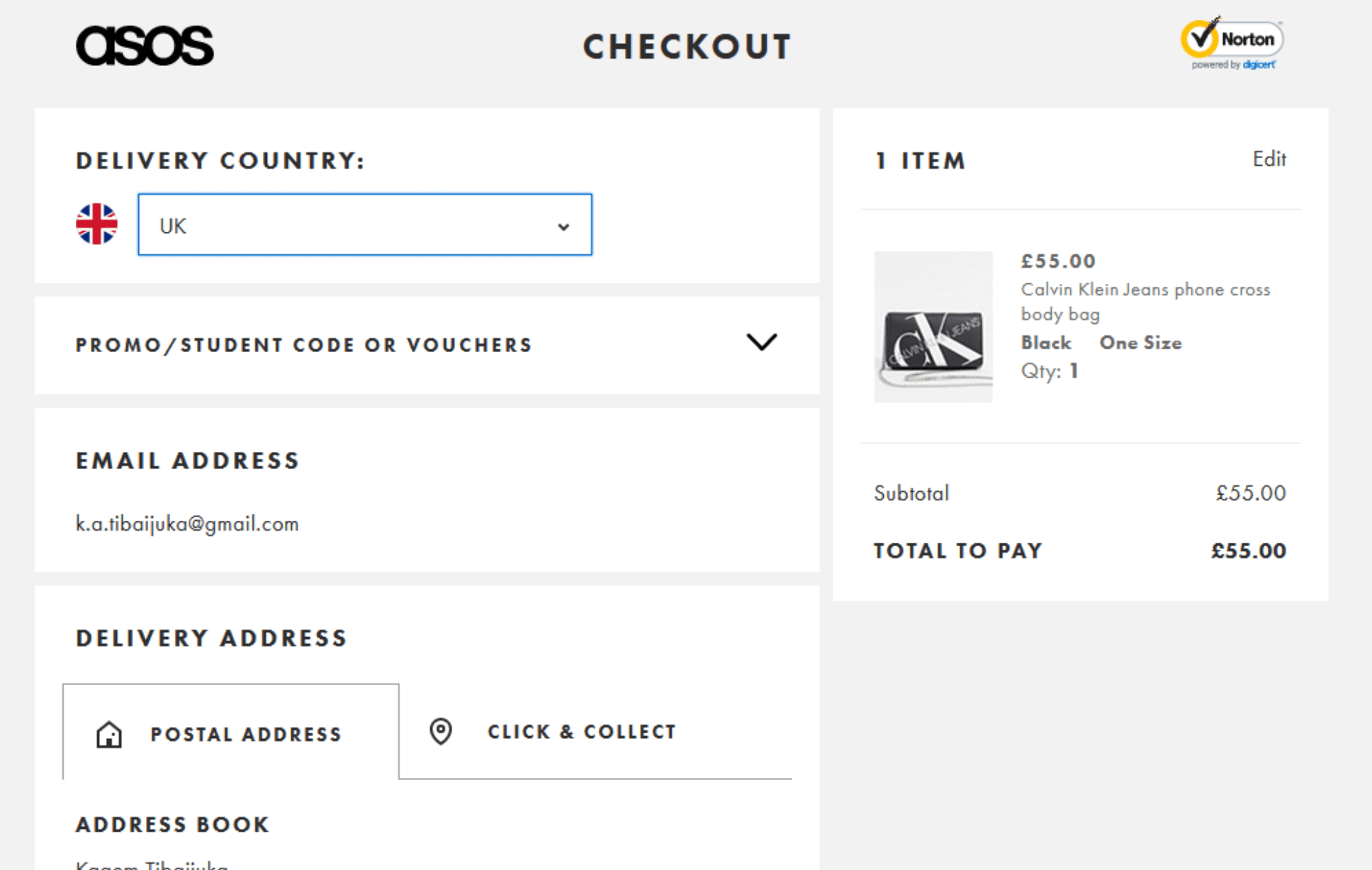The width and height of the screenshot is (1372, 870).
Task: Switch to the Postal Address tab
Action: click(231, 732)
